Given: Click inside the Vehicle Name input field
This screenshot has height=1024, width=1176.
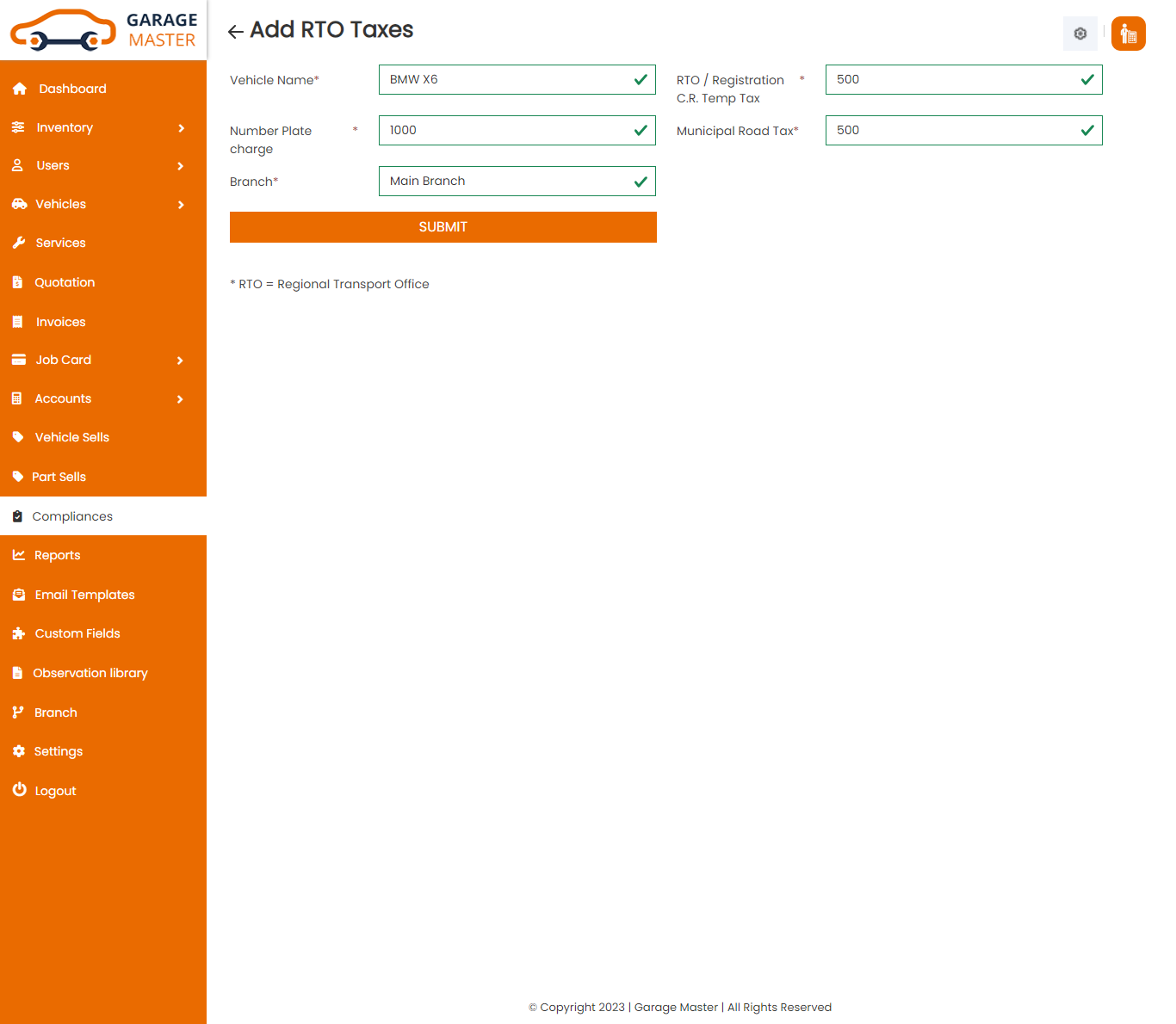Looking at the screenshot, I should point(517,79).
